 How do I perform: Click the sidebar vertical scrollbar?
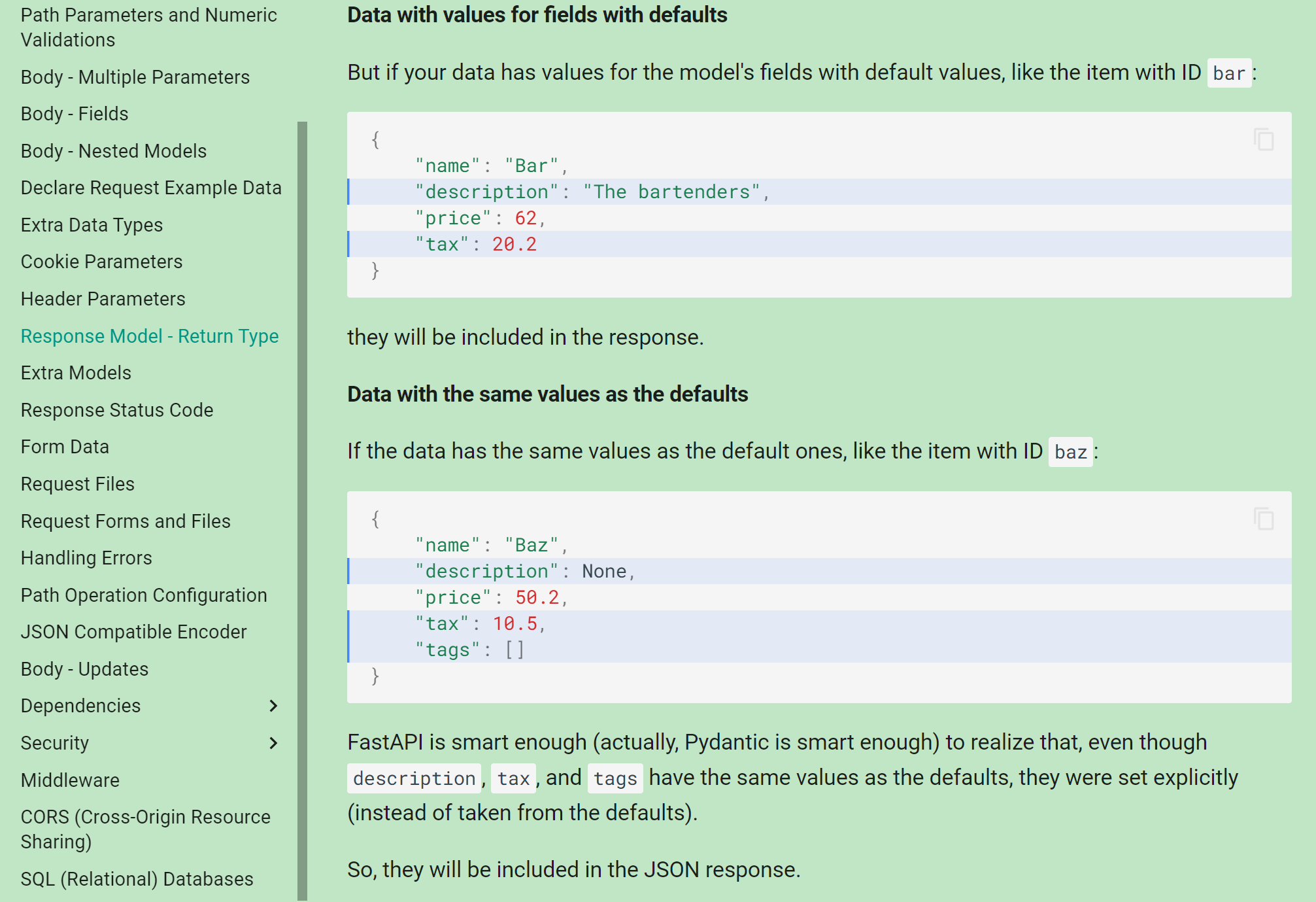pos(302,510)
